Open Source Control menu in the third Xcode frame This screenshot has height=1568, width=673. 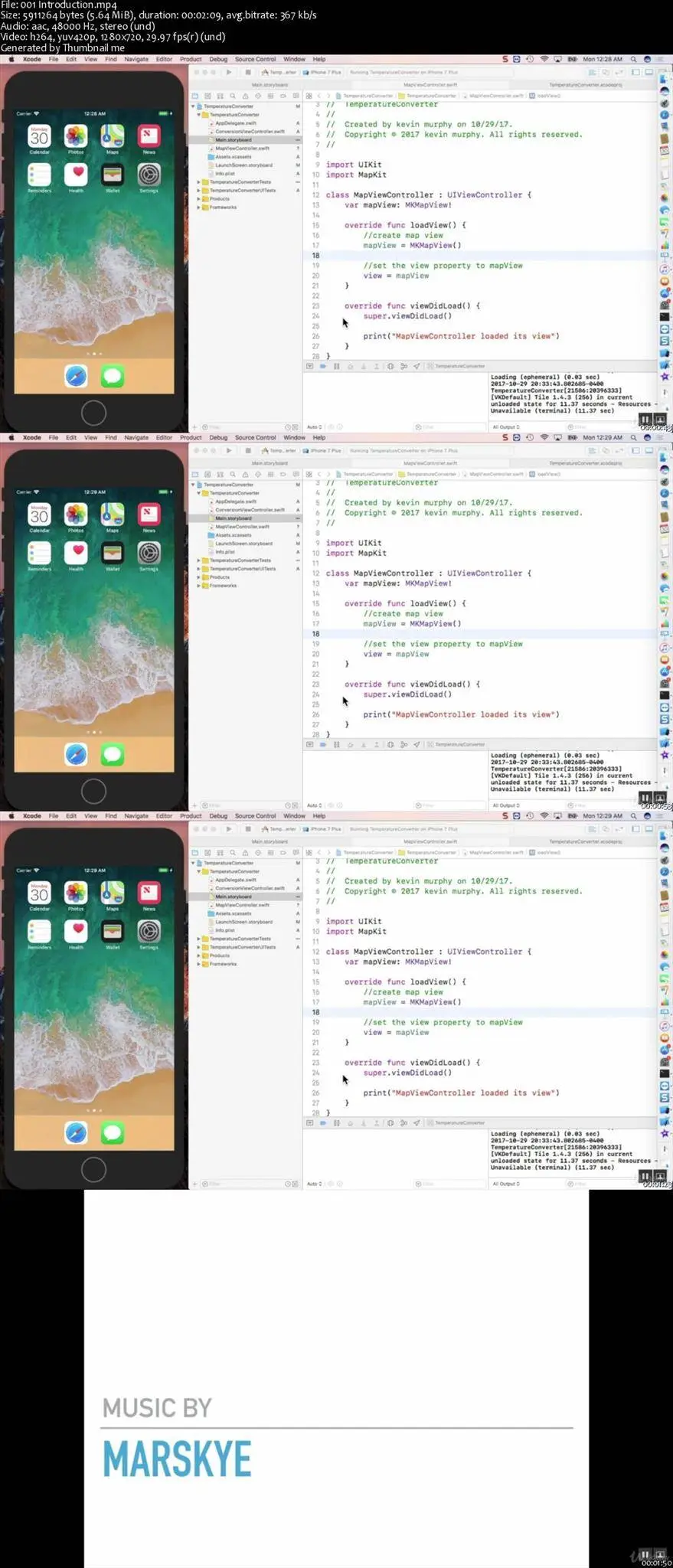pyautogui.click(x=255, y=816)
